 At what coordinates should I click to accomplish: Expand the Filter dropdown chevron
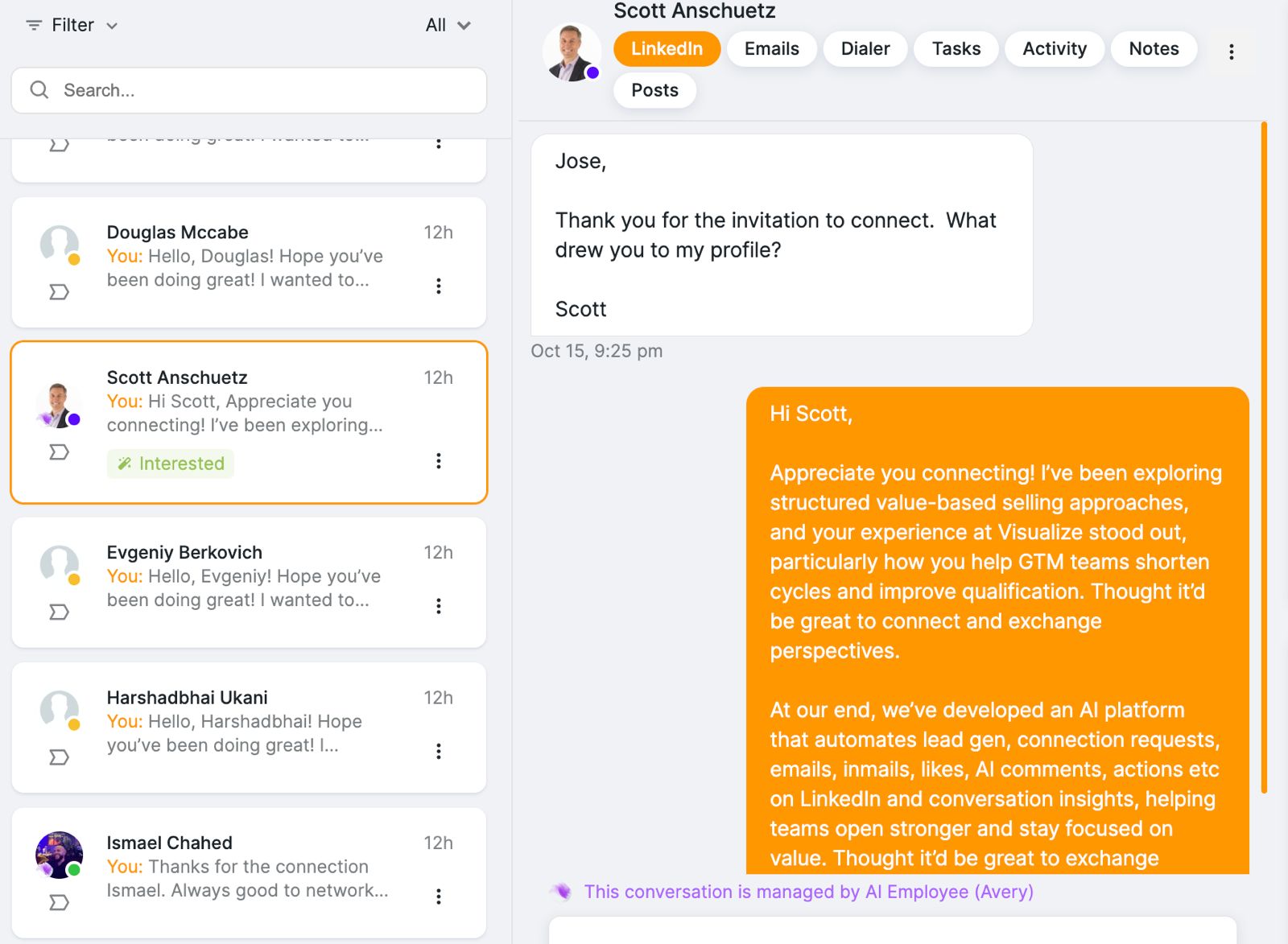tap(111, 26)
